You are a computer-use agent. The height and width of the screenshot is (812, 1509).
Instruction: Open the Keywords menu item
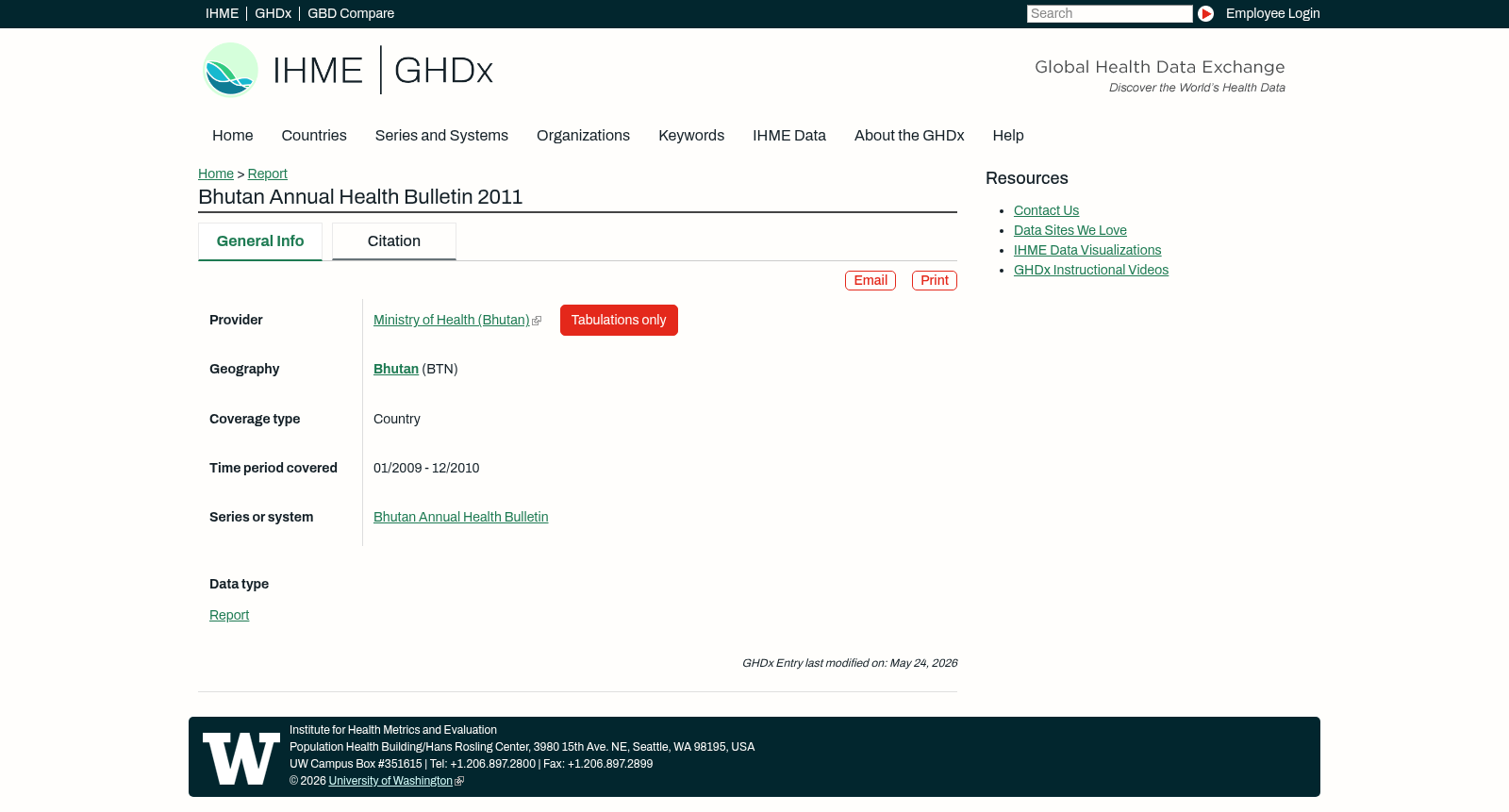coord(691,136)
